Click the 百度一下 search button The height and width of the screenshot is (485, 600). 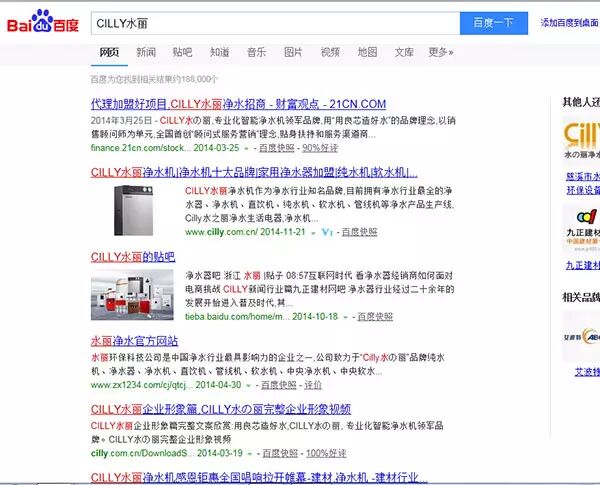coord(494,23)
